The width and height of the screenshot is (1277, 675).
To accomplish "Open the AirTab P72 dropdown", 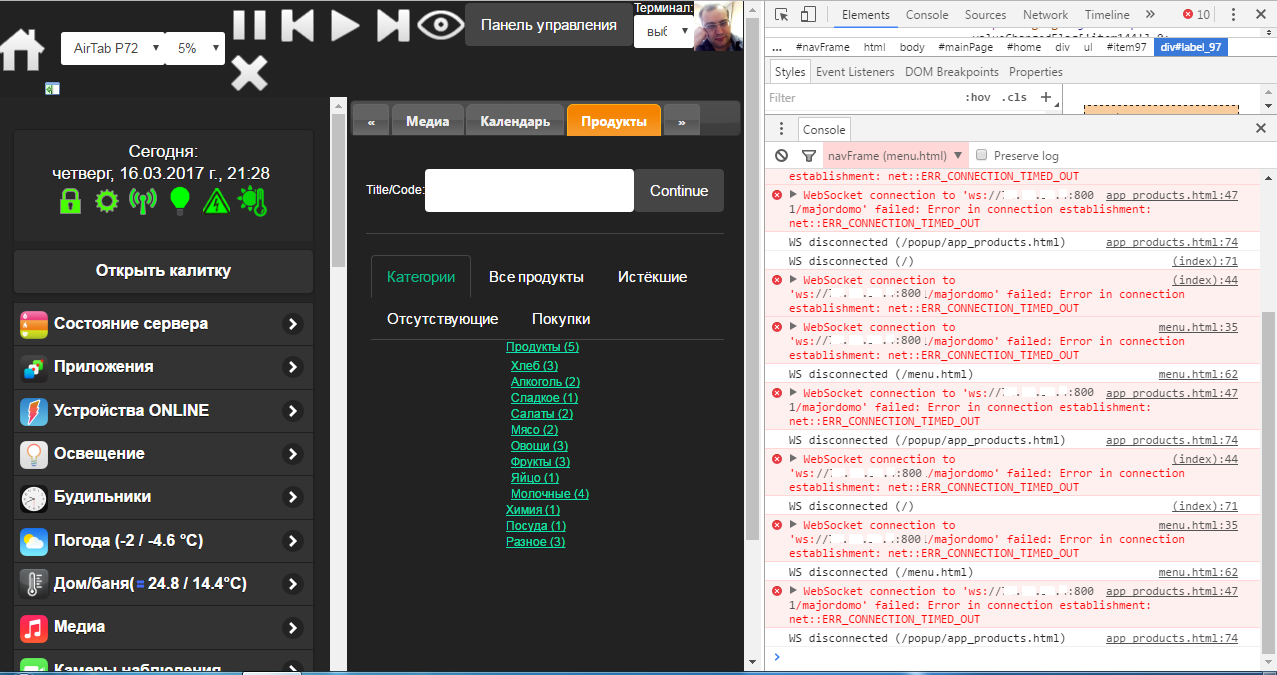I will (x=113, y=48).
